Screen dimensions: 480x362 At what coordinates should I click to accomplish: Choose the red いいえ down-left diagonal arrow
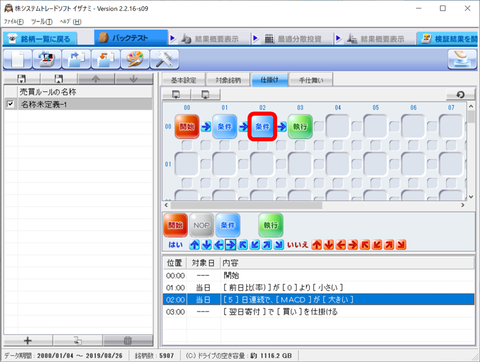(377, 245)
